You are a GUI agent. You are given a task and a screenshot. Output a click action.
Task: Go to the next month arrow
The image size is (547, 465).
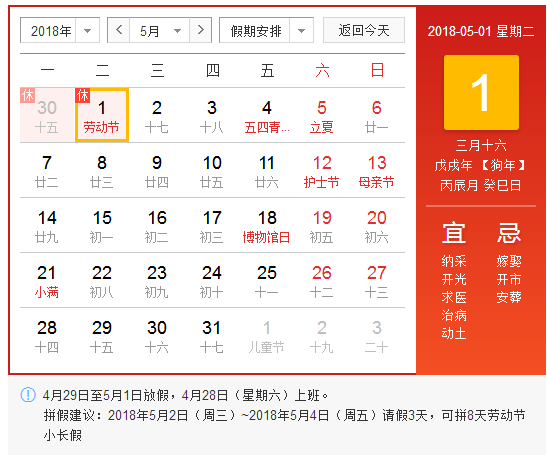(201, 30)
